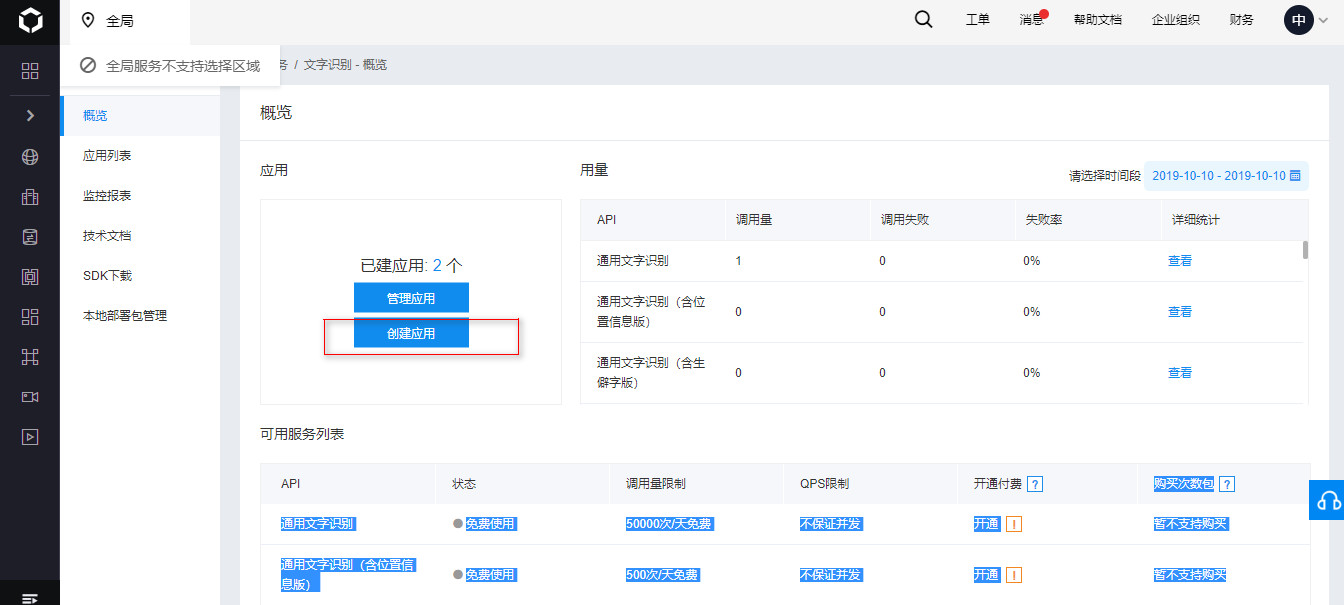The height and width of the screenshot is (605, 1344).
Task: Open the headset customer support widget
Action: click(1327, 500)
